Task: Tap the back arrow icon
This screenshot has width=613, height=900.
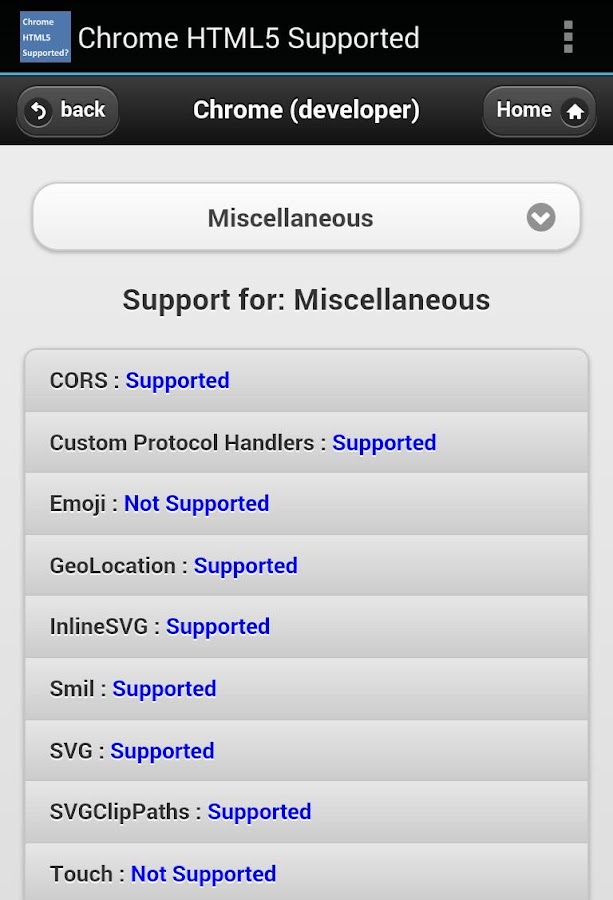Action: [40, 111]
